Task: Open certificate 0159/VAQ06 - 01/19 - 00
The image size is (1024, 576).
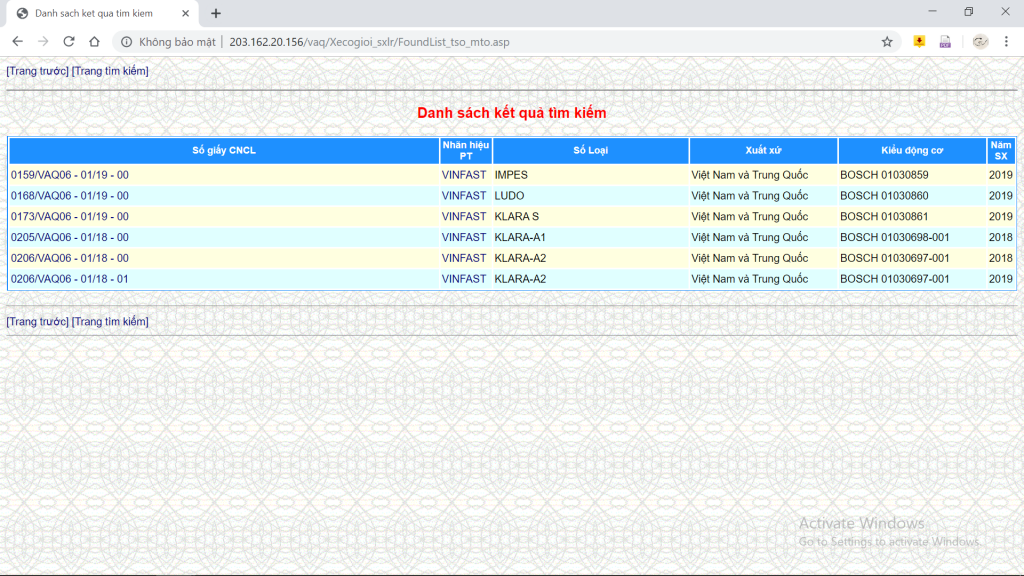Action: [69, 175]
